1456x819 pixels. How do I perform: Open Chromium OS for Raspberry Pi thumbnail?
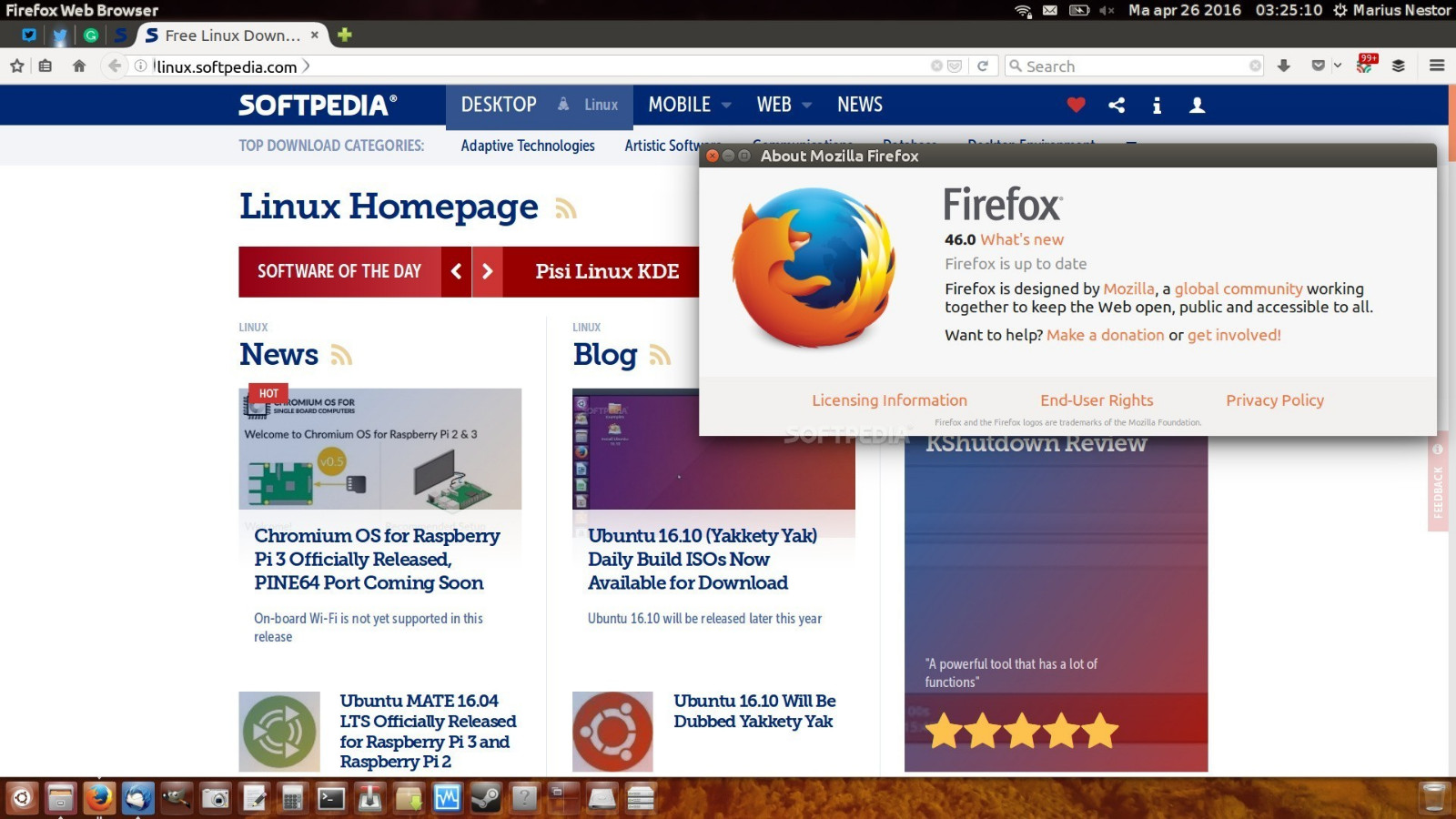click(x=380, y=449)
